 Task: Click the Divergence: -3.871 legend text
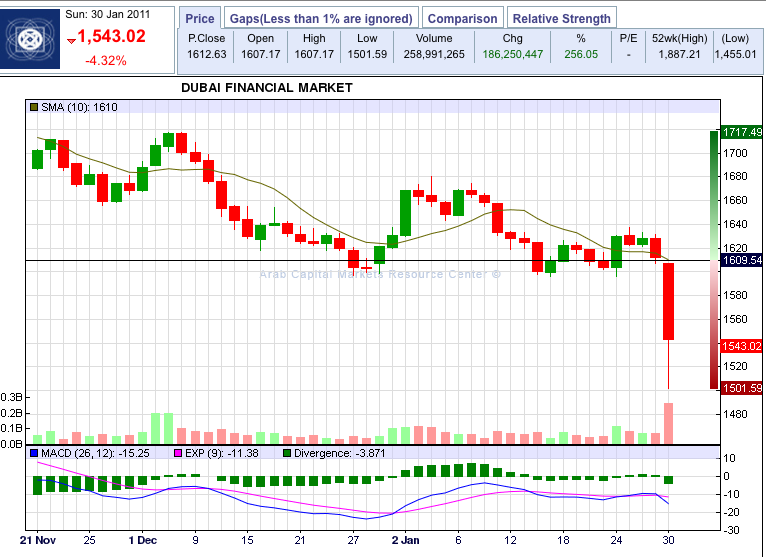click(x=340, y=453)
